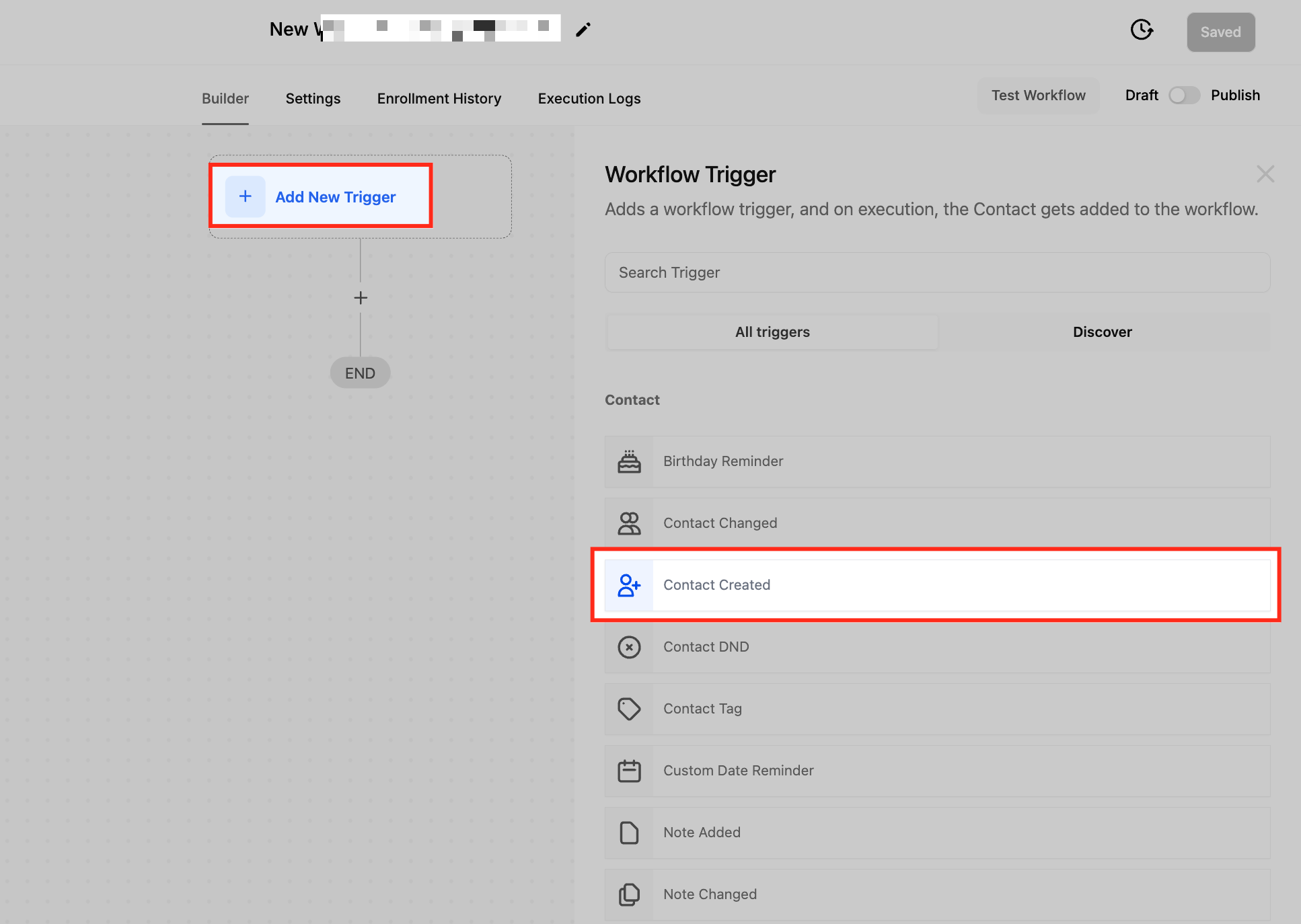Open version history clock icon
Screen dimensions: 1301x924
tap(1142, 30)
